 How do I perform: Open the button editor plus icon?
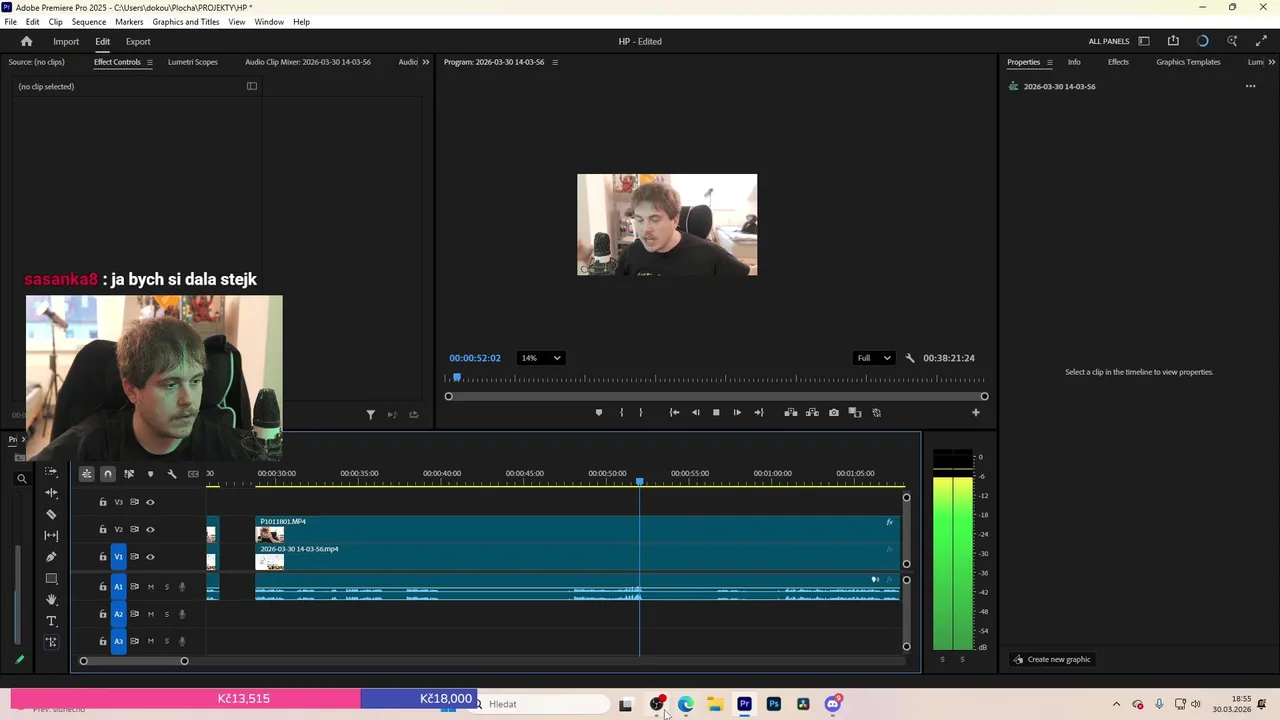(x=976, y=412)
